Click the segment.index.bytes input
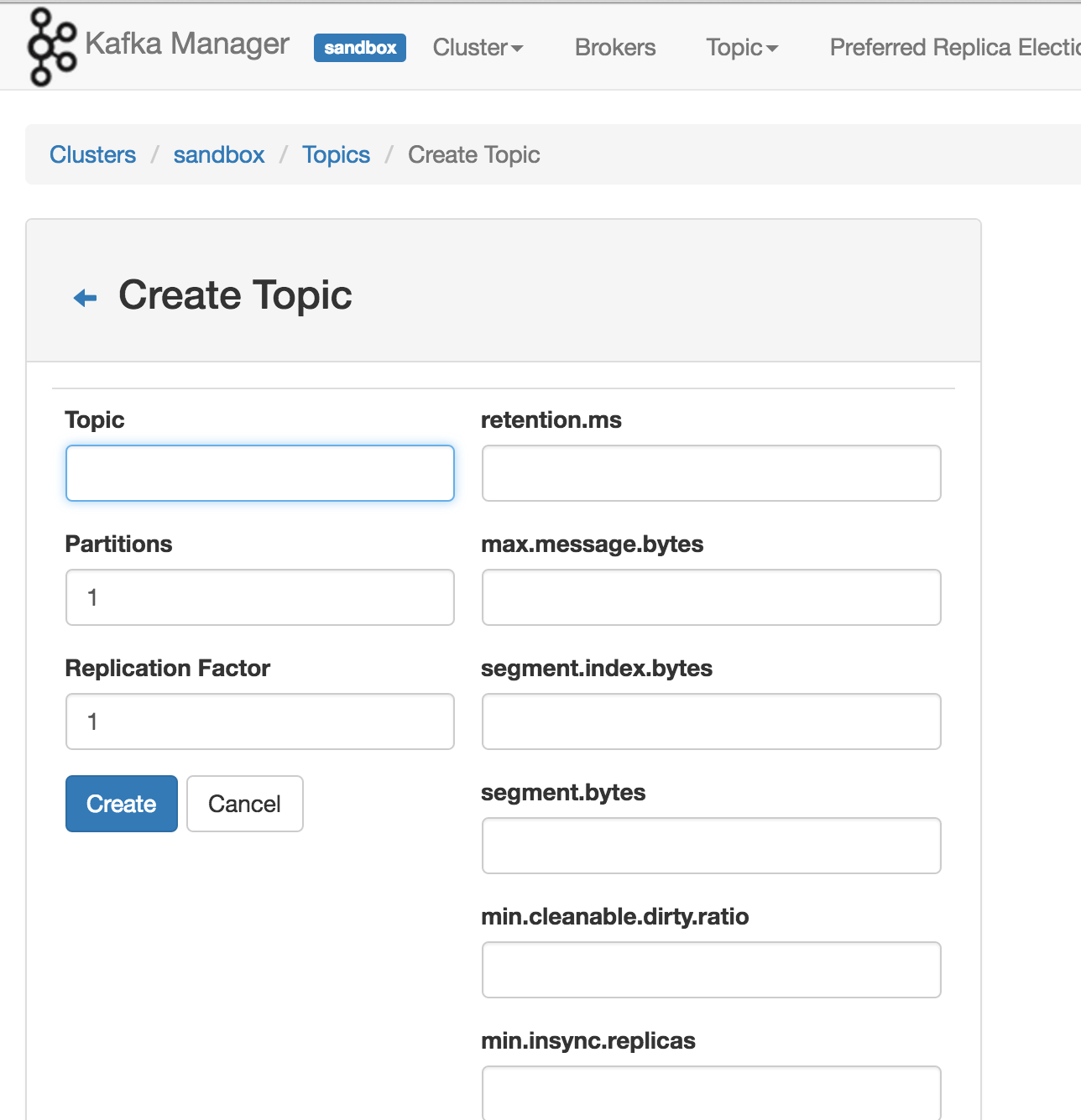Image resolution: width=1081 pixels, height=1120 pixels. pyautogui.click(x=711, y=721)
